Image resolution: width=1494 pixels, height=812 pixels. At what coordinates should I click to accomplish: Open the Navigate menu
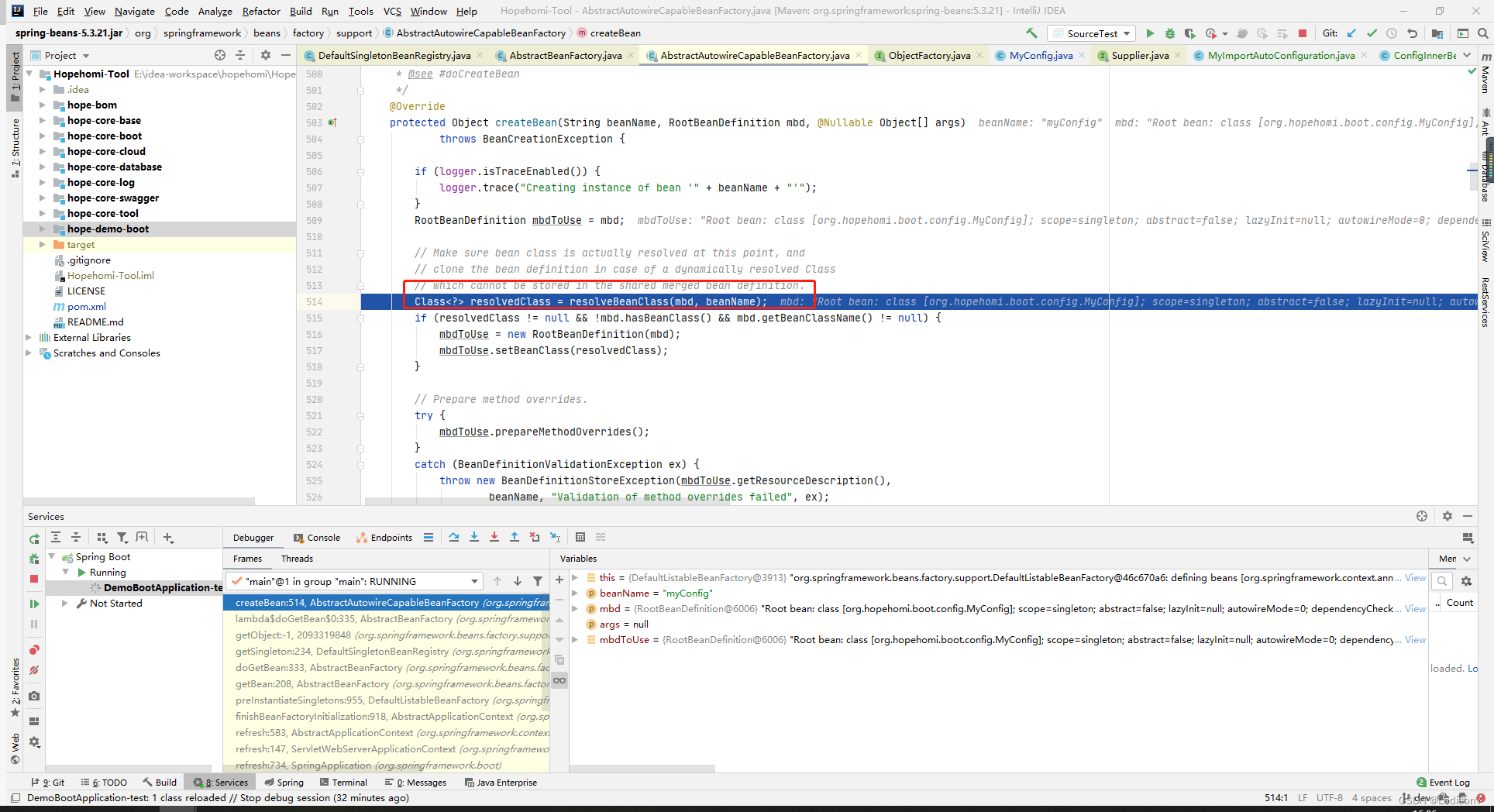(x=135, y=11)
